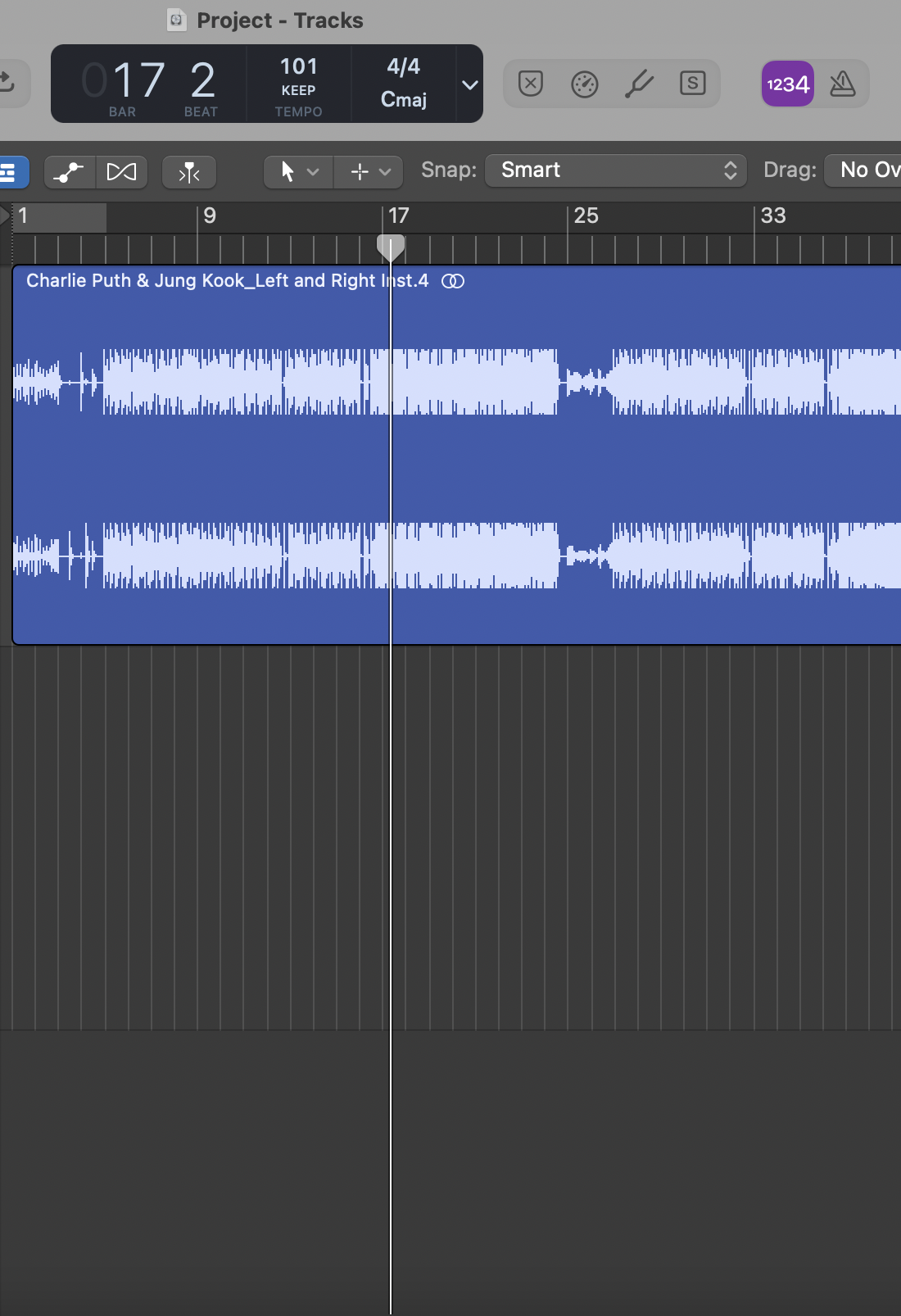Toggle the Catch Playhead button
Viewport: 901px width, 1316px height.
coord(189,172)
